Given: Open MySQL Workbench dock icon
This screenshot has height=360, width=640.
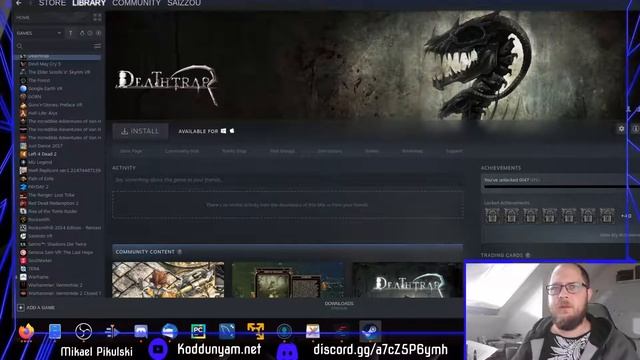Looking at the screenshot, I should click(x=227, y=331).
